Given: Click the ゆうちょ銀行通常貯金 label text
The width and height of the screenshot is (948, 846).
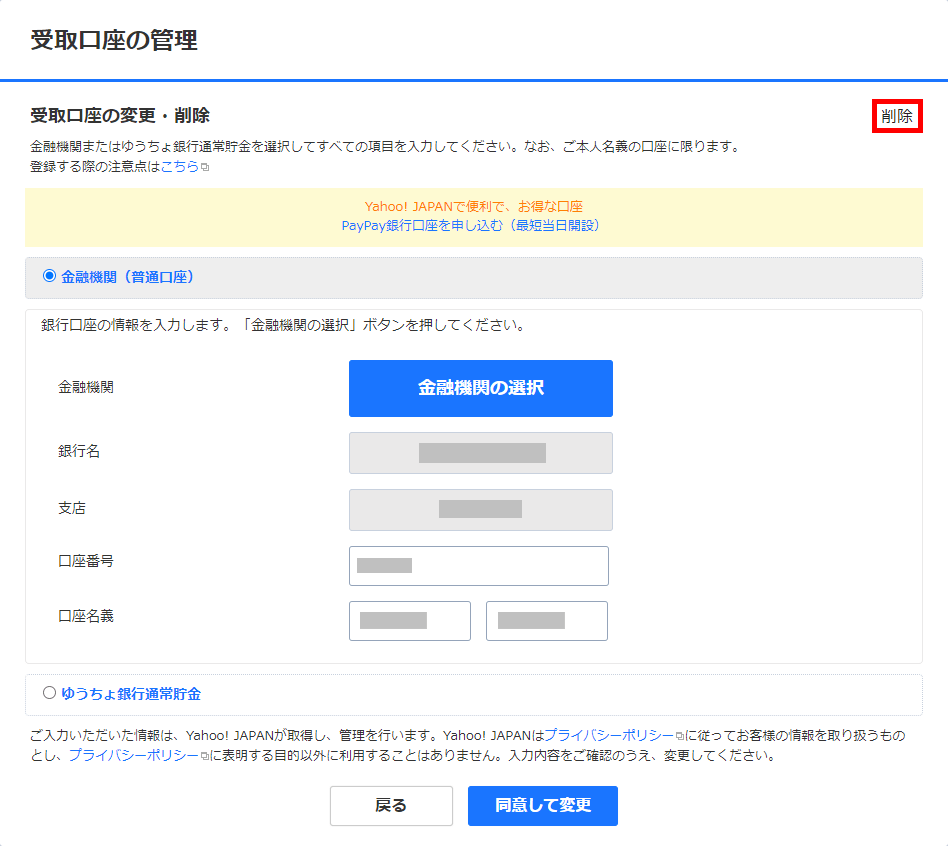Looking at the screenshot, I should (131, 694).
